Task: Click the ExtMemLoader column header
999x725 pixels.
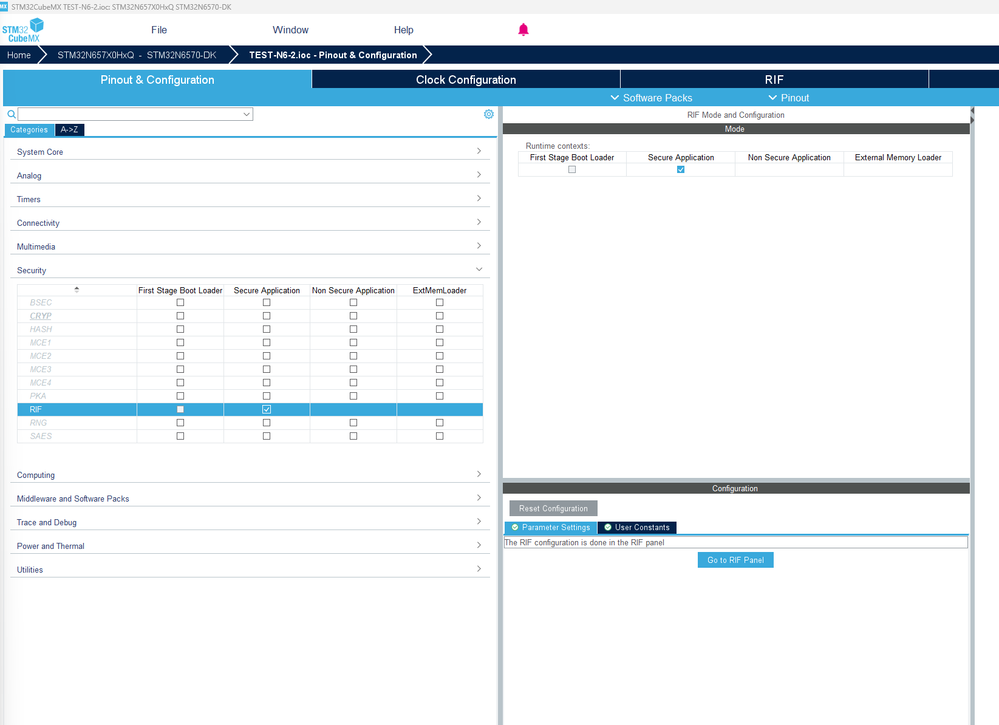Action: pyautogui.click(x=440, y=291)
